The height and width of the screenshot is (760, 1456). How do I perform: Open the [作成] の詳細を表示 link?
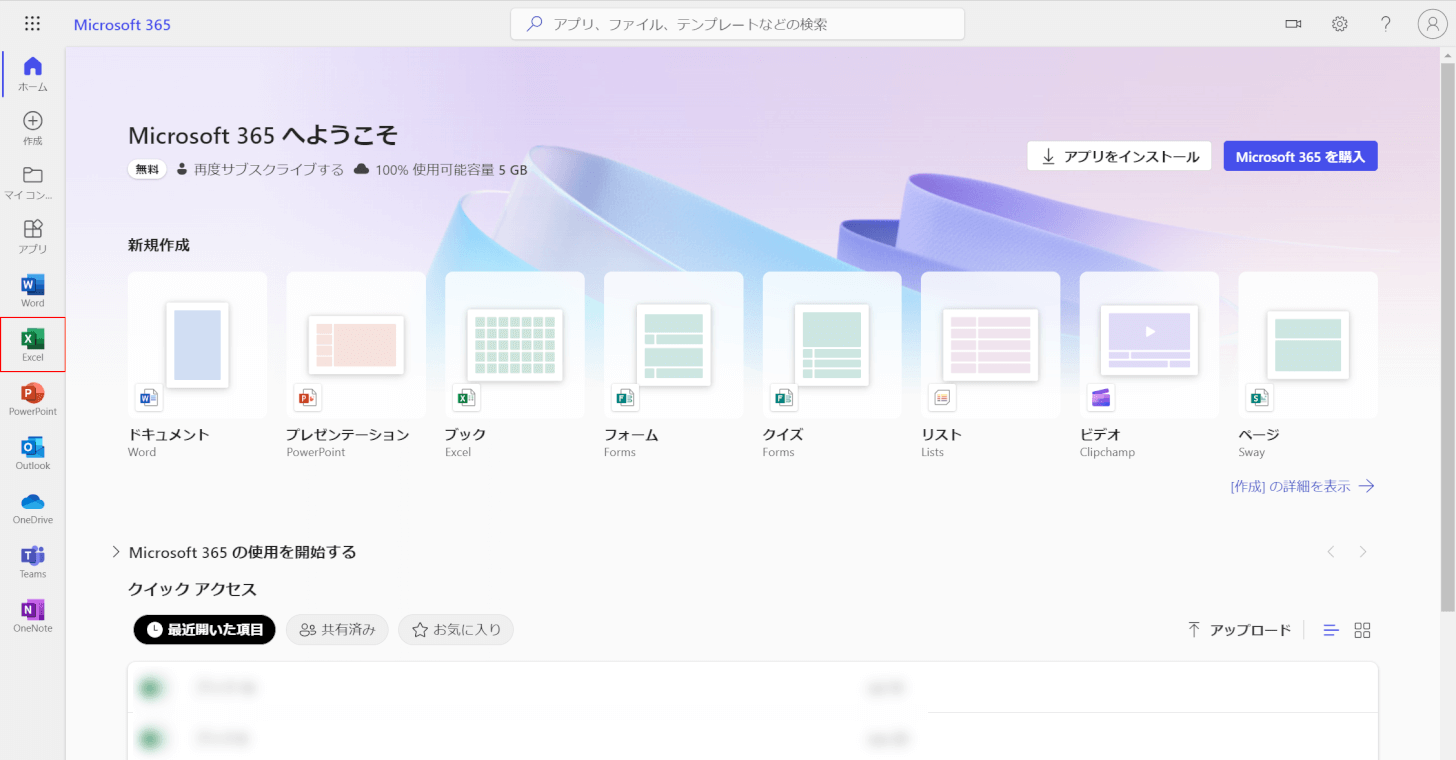point(1302,486)
